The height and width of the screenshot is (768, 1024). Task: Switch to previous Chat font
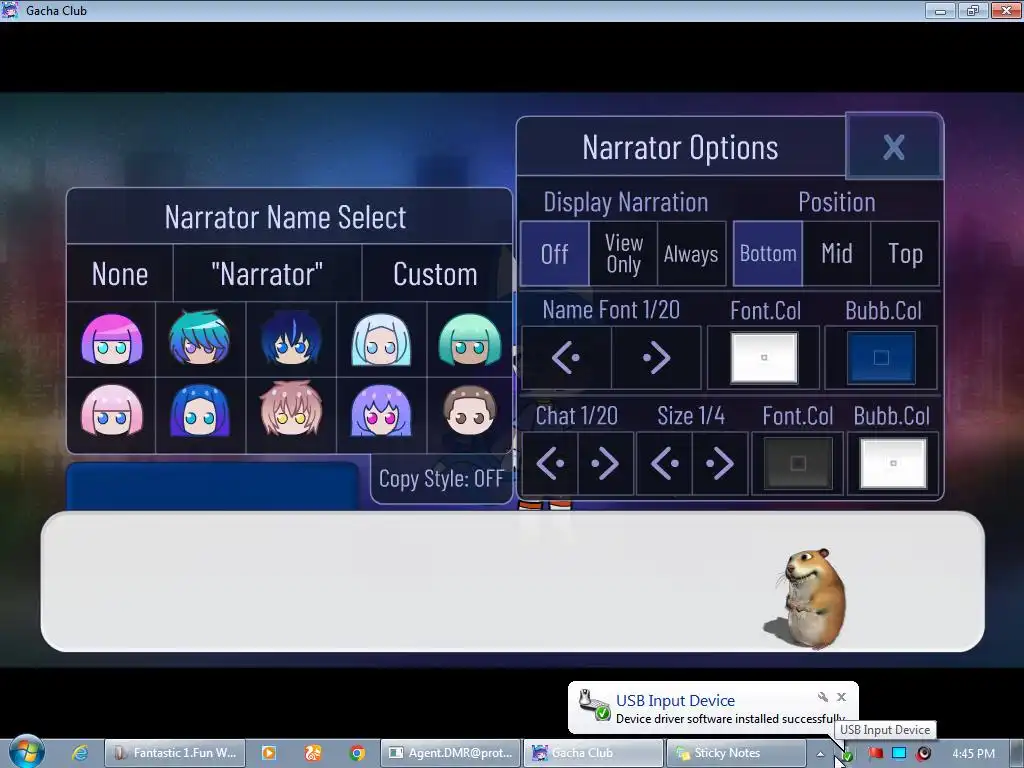(550, 464)
